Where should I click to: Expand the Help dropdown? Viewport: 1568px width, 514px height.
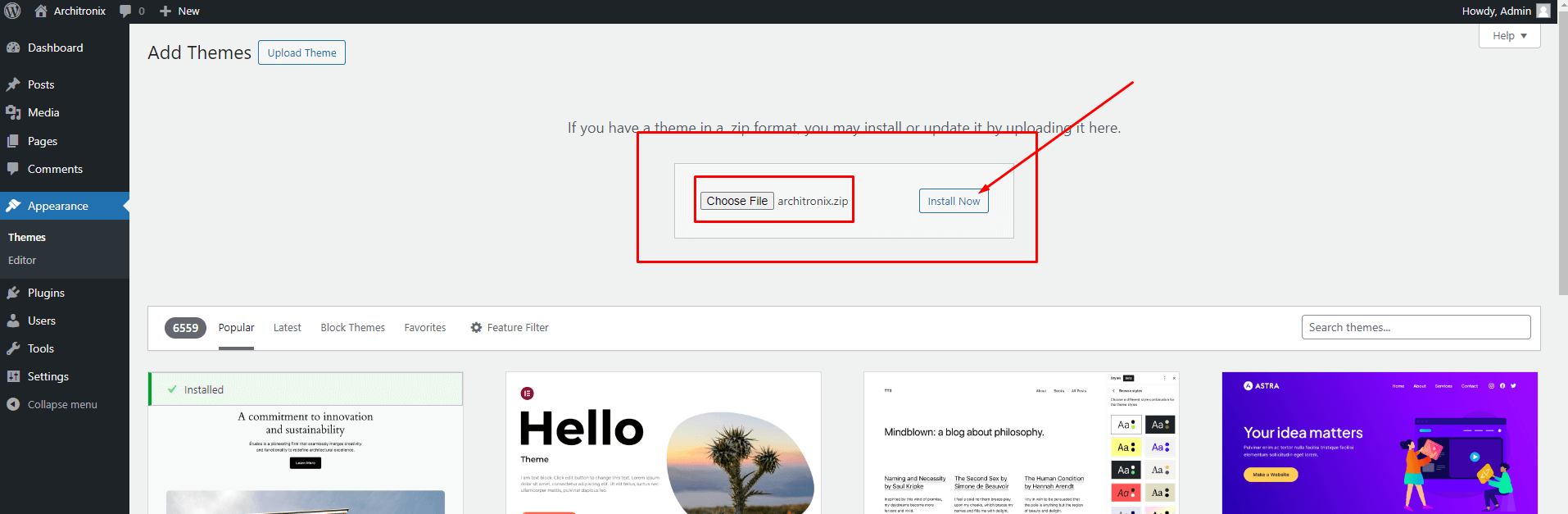coord(1509,35)
